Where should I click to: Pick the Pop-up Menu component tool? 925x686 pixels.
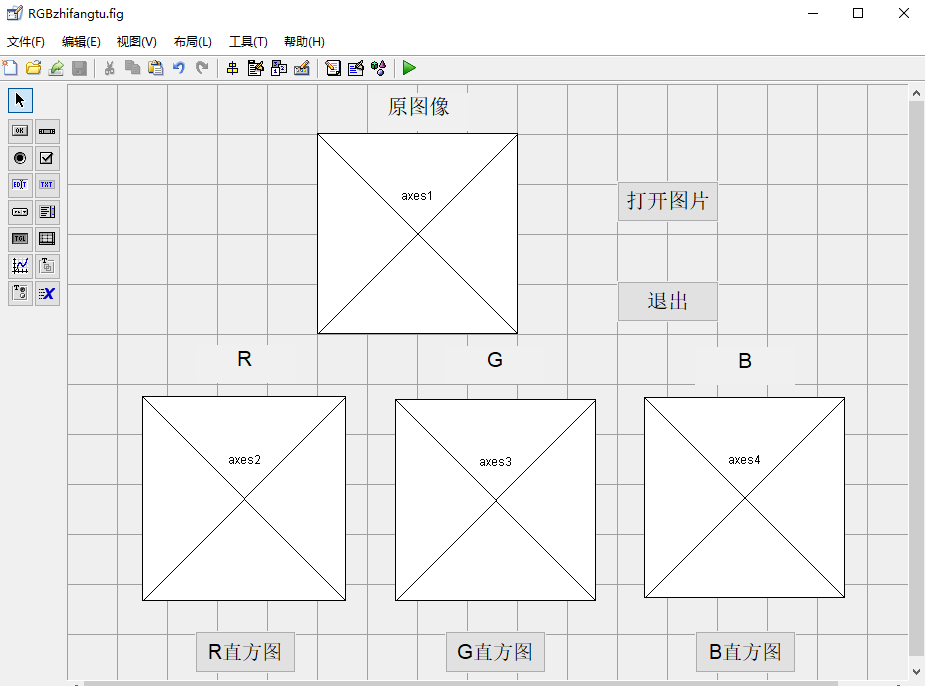point(19,212)
